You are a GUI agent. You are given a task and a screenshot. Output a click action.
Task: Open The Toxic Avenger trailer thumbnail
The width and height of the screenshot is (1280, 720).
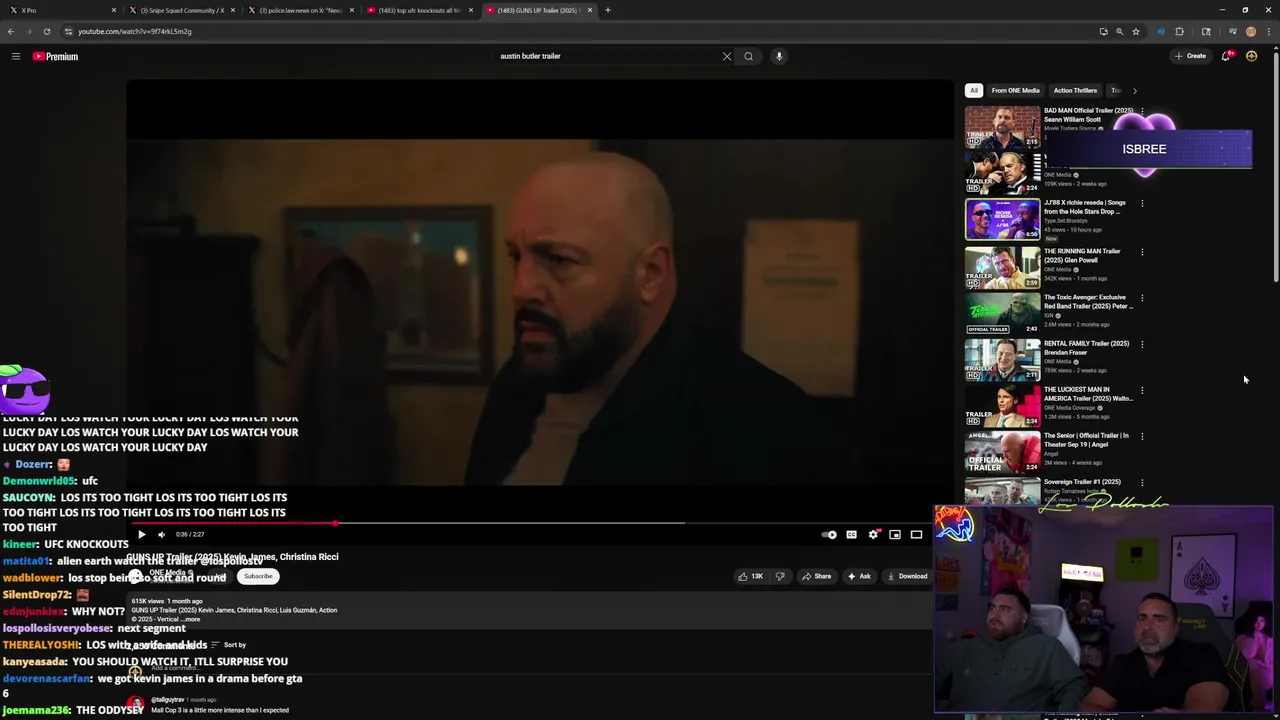(1002, 313)
